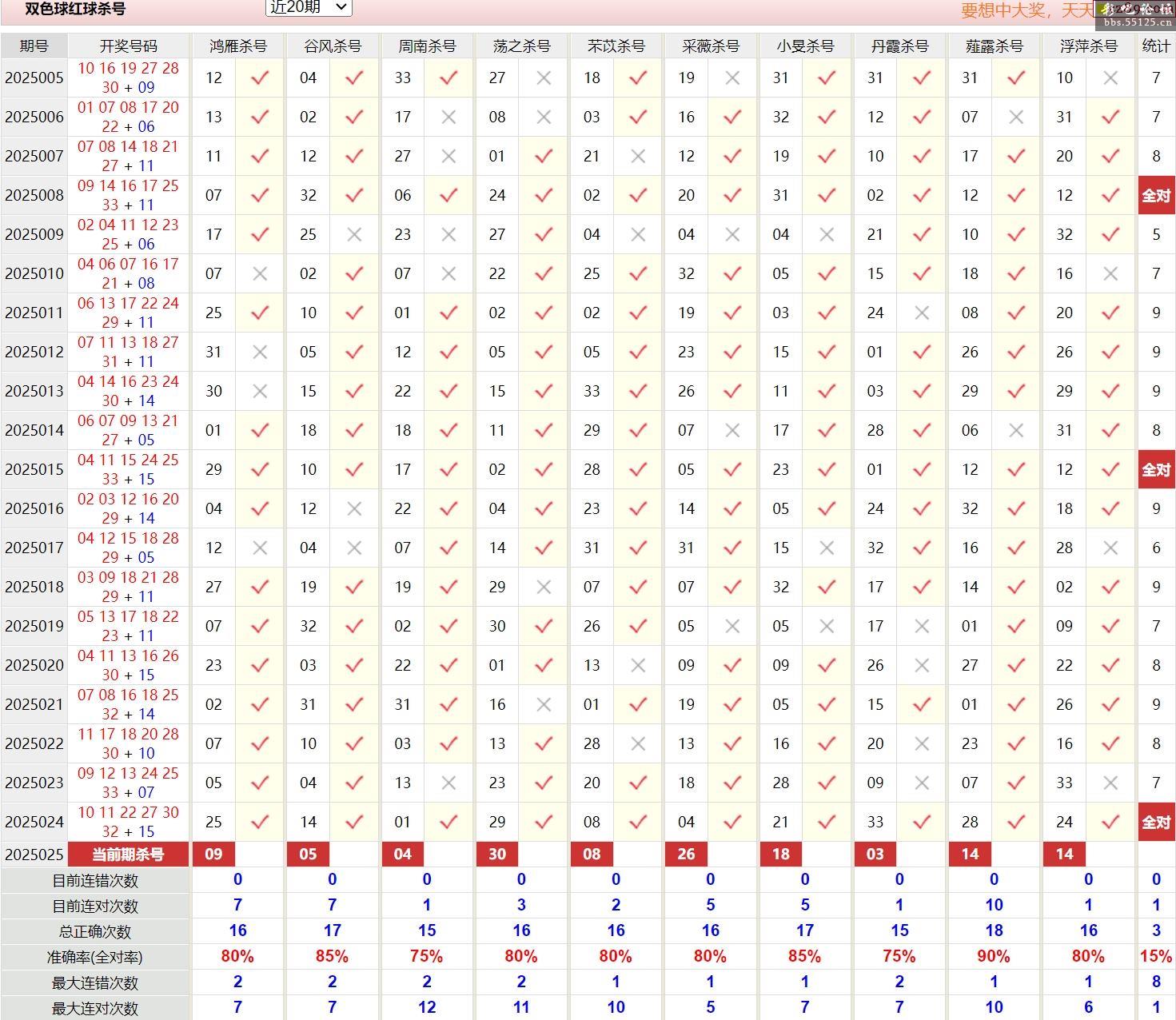The image size is (1176, 1020).
Task: Click 小旻 gray cross in row 2025009
Action: (827, 234)
